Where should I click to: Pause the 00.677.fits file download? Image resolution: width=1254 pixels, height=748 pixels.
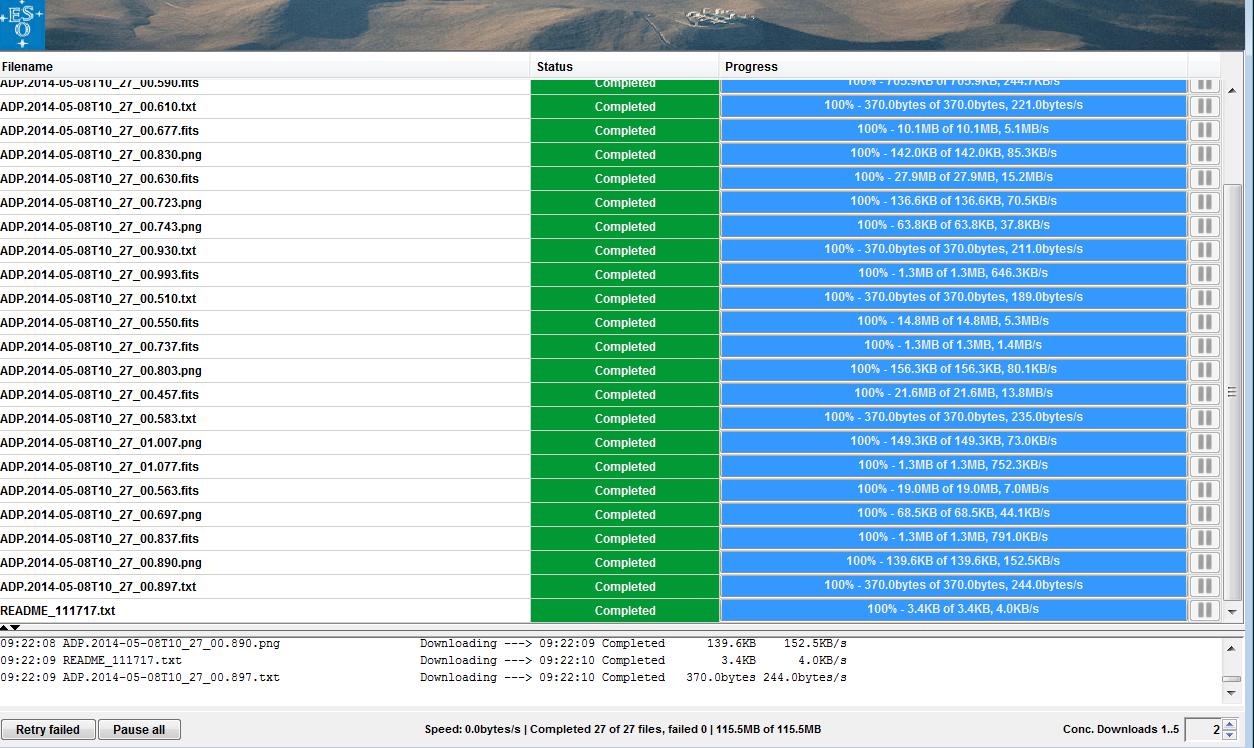point(1204,130)
